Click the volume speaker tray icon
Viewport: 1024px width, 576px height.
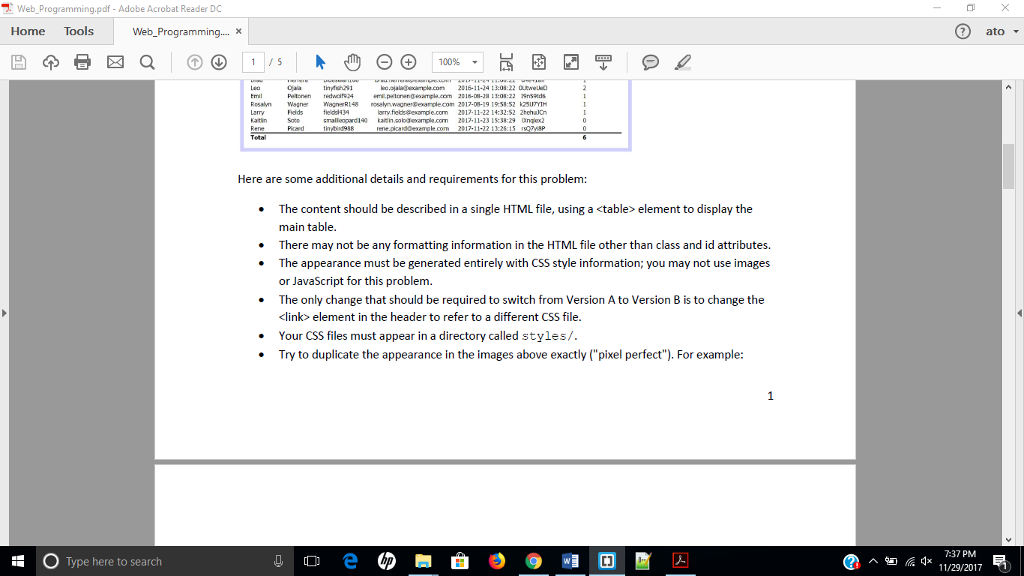pyautogui.click(x=927, y=561)
